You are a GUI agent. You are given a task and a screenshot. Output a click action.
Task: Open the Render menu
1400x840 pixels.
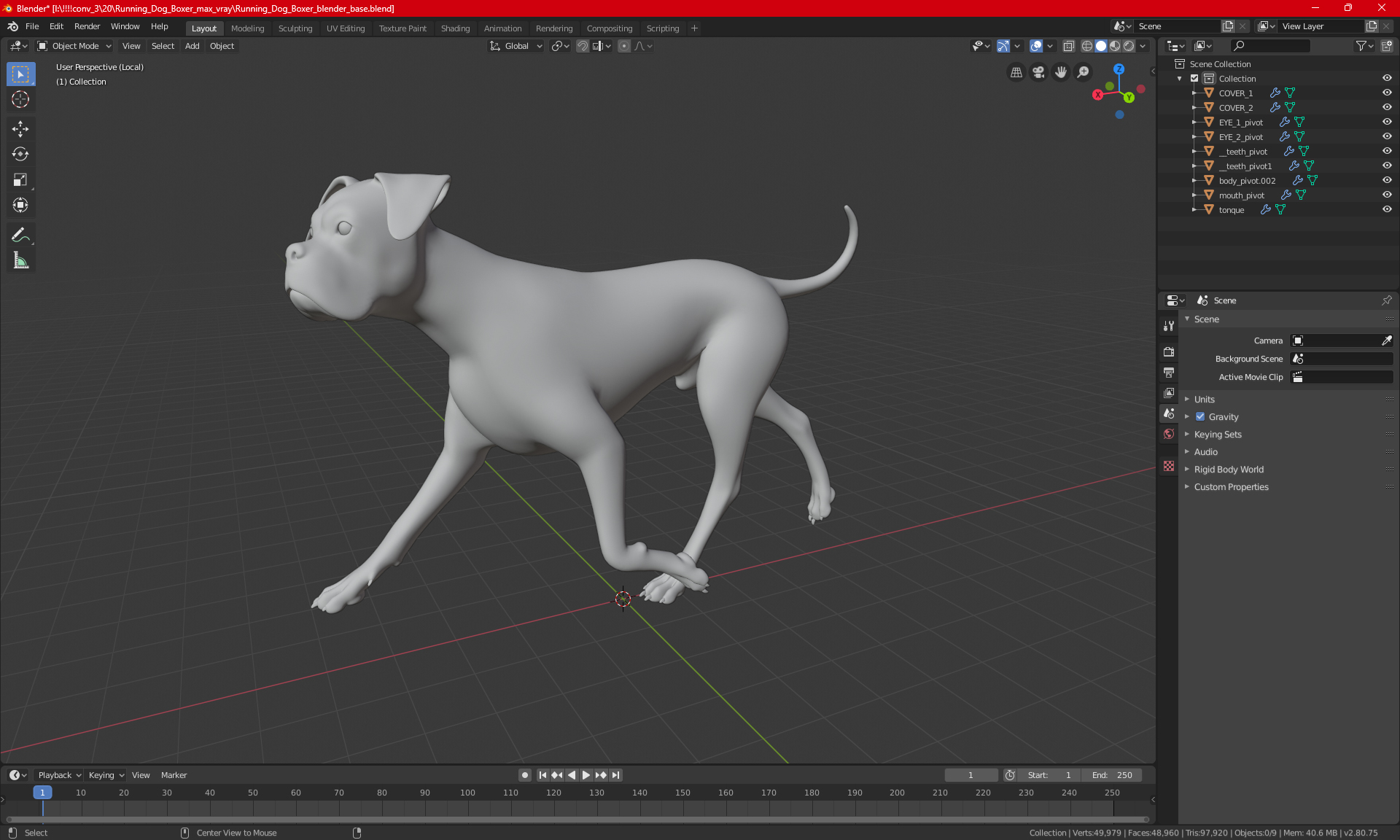87,26
